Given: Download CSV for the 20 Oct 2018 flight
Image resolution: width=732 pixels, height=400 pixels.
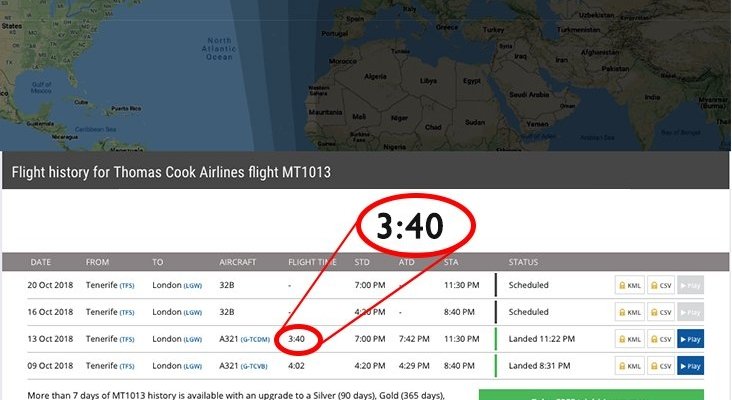Looking at the screenshot, I should [x=661, y=285].
